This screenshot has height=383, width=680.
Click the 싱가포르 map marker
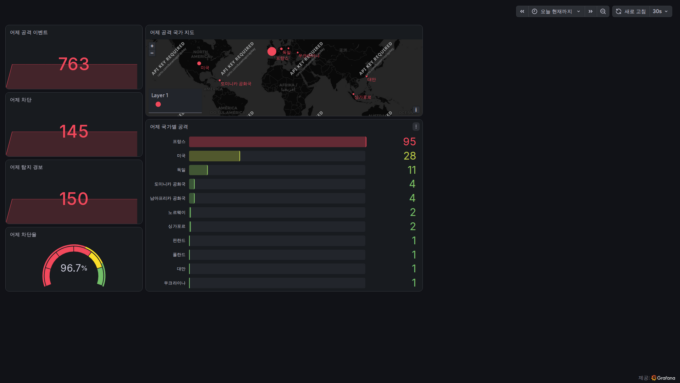coord(353,94)
